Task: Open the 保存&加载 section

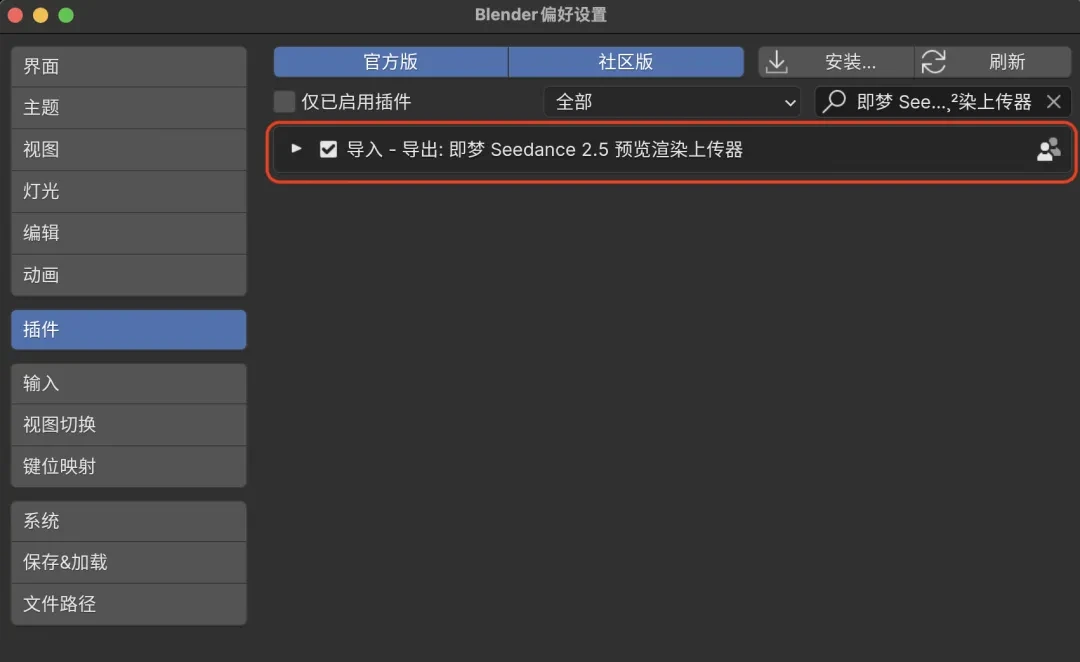Action: coord(129,562)
